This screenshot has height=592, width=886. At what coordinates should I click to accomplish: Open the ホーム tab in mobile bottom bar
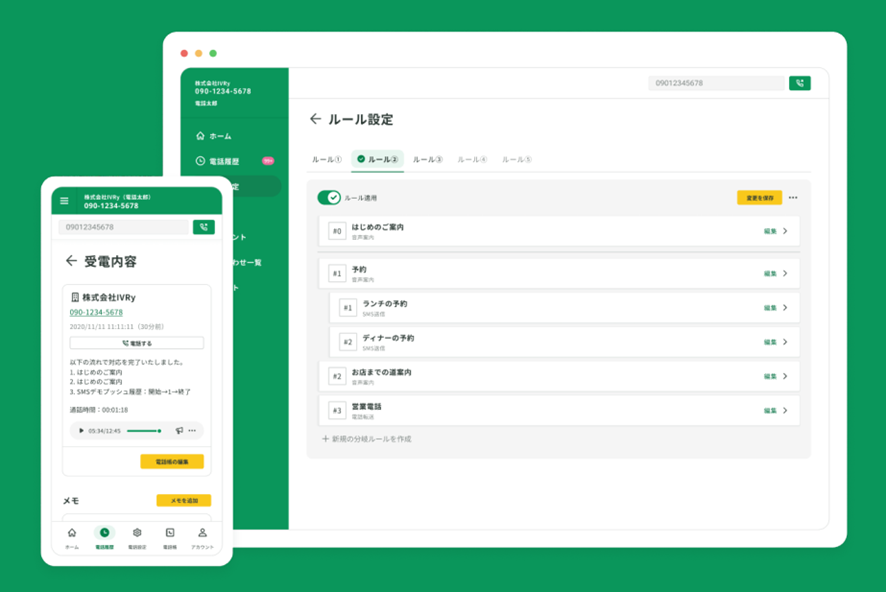tap(72, 537)
